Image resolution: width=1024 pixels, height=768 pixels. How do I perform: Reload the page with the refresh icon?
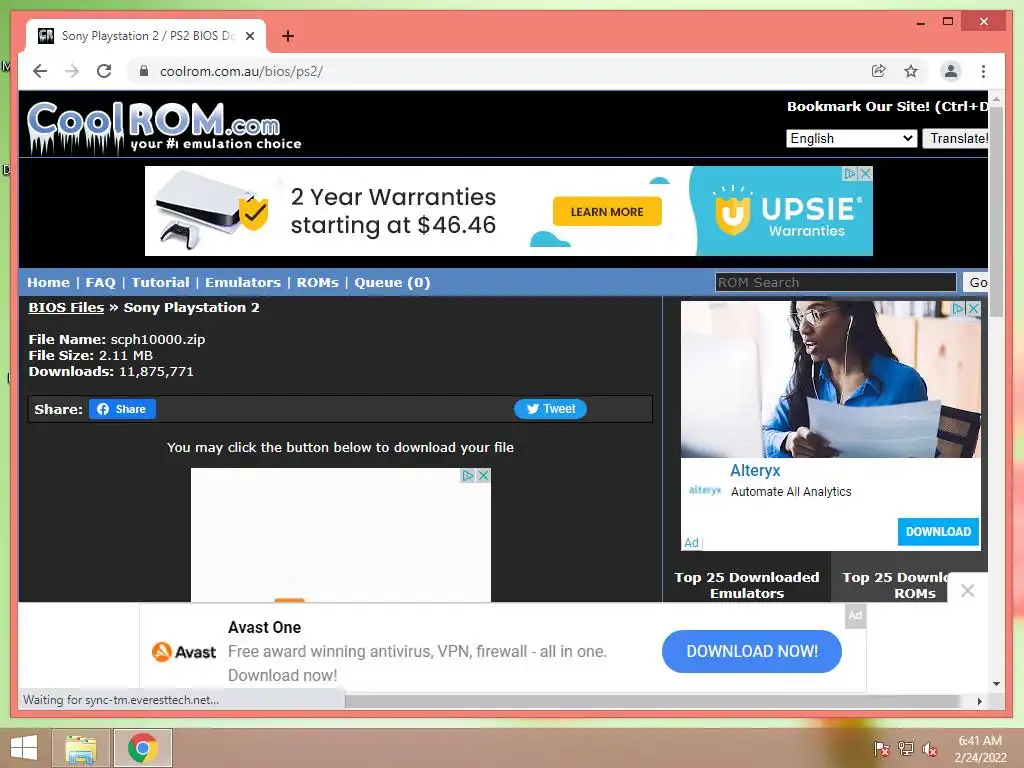[104, 71]
